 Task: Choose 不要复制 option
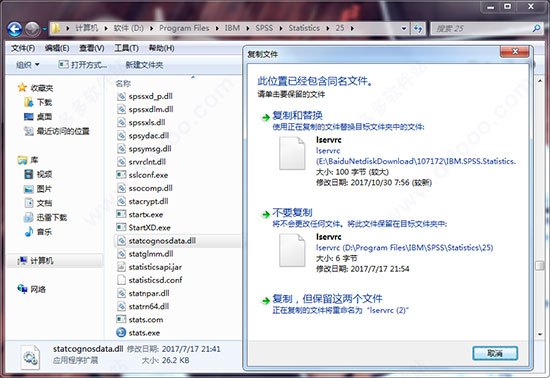pos(292,212)
